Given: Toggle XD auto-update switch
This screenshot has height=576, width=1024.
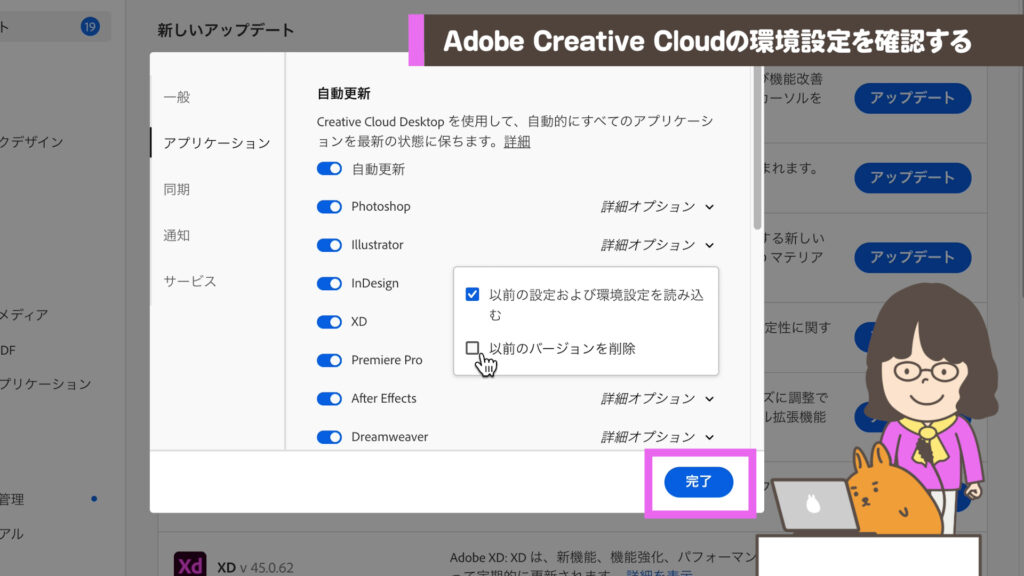Looking at the screenshot, I should click(329, 322).
